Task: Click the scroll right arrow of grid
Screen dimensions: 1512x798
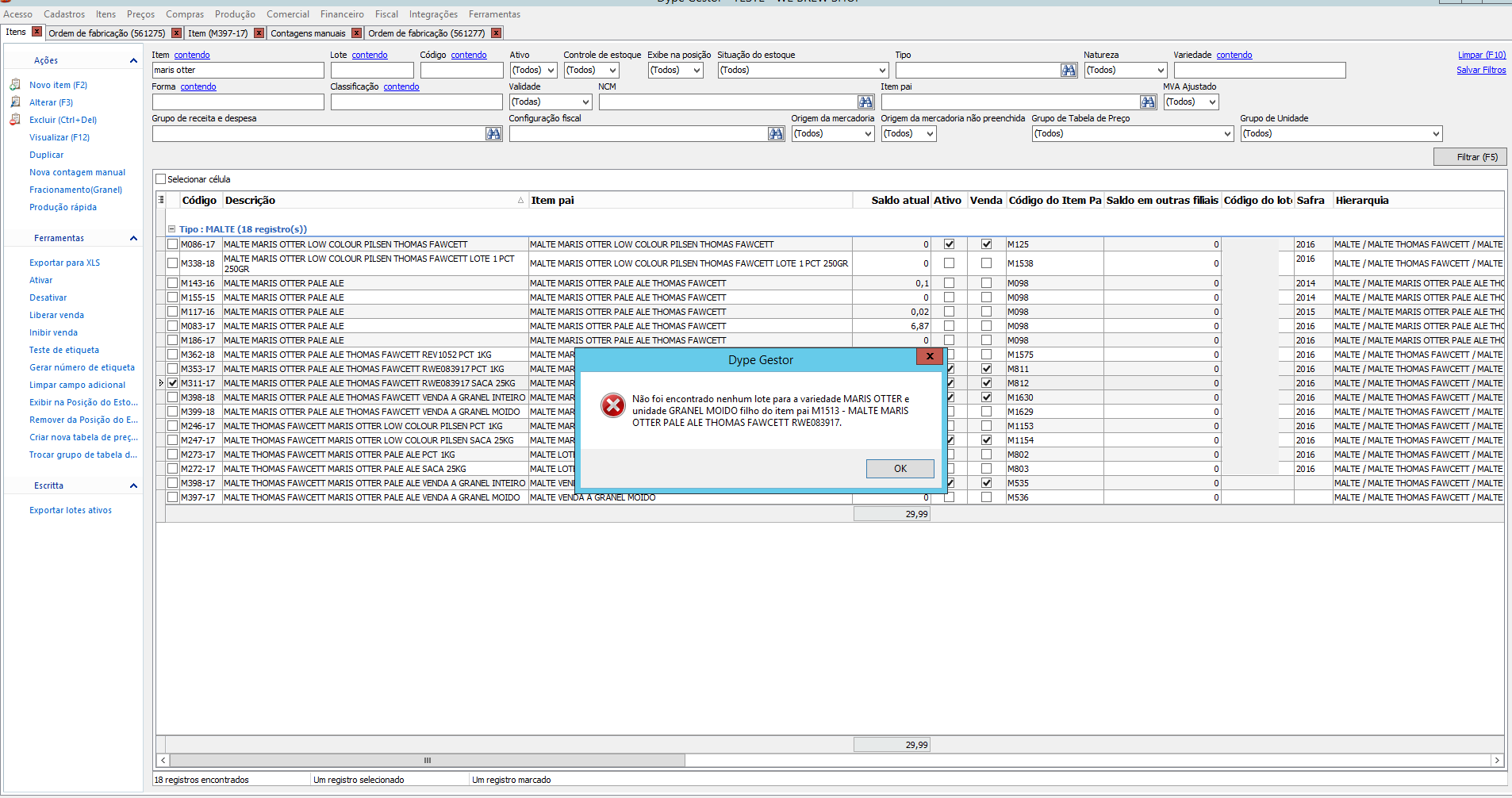Action: coord(1497,760)
